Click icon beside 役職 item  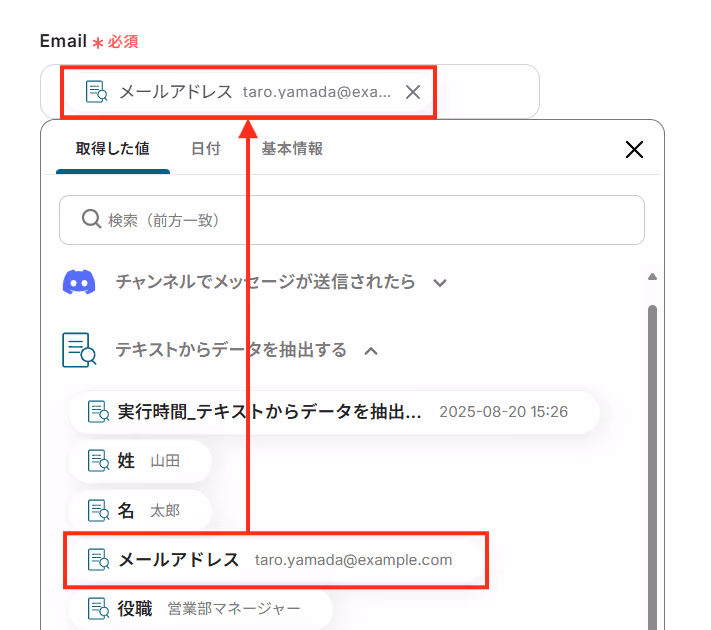coord(98,609)
